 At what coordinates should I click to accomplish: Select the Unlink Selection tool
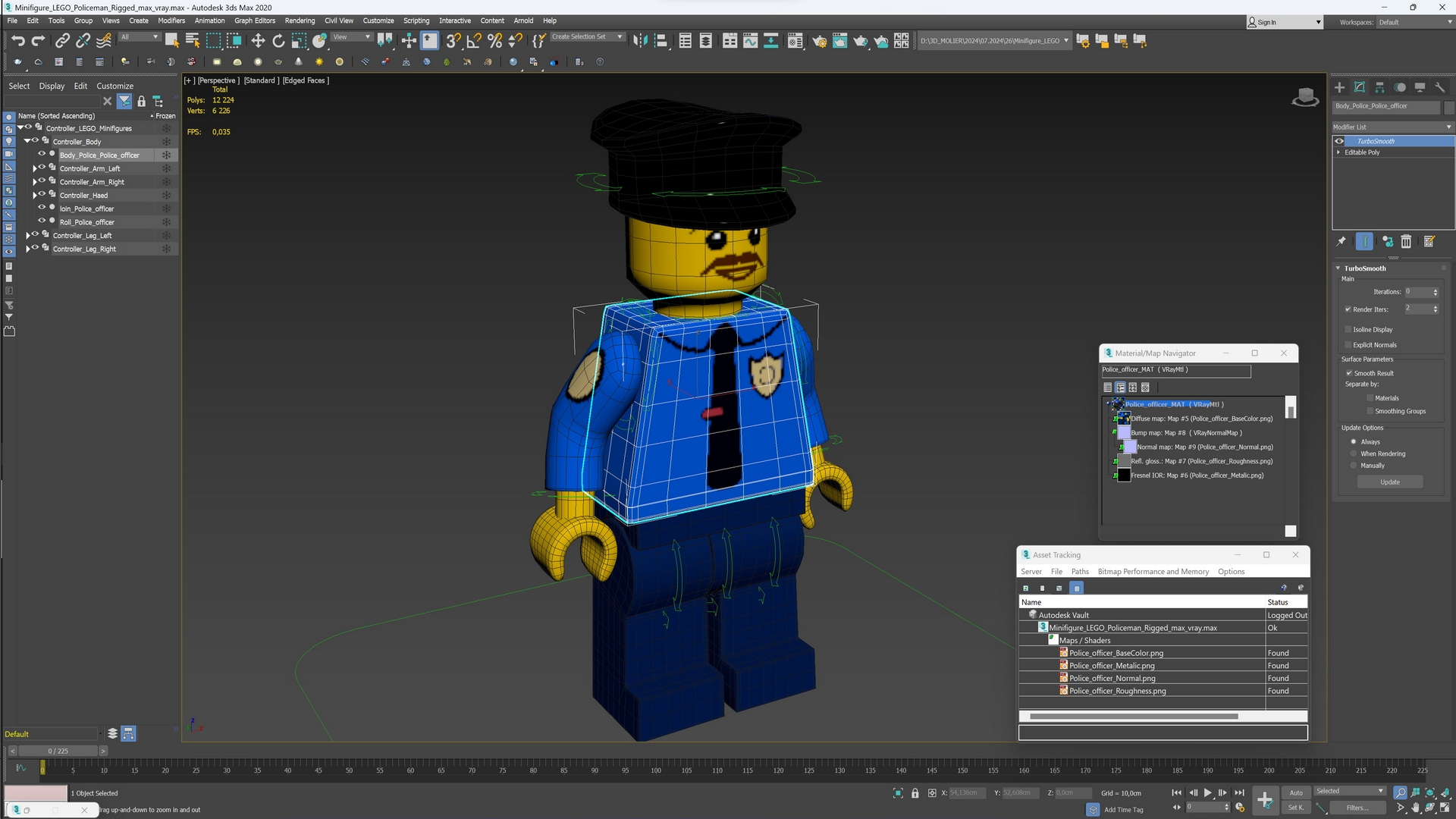pos(83,41)
